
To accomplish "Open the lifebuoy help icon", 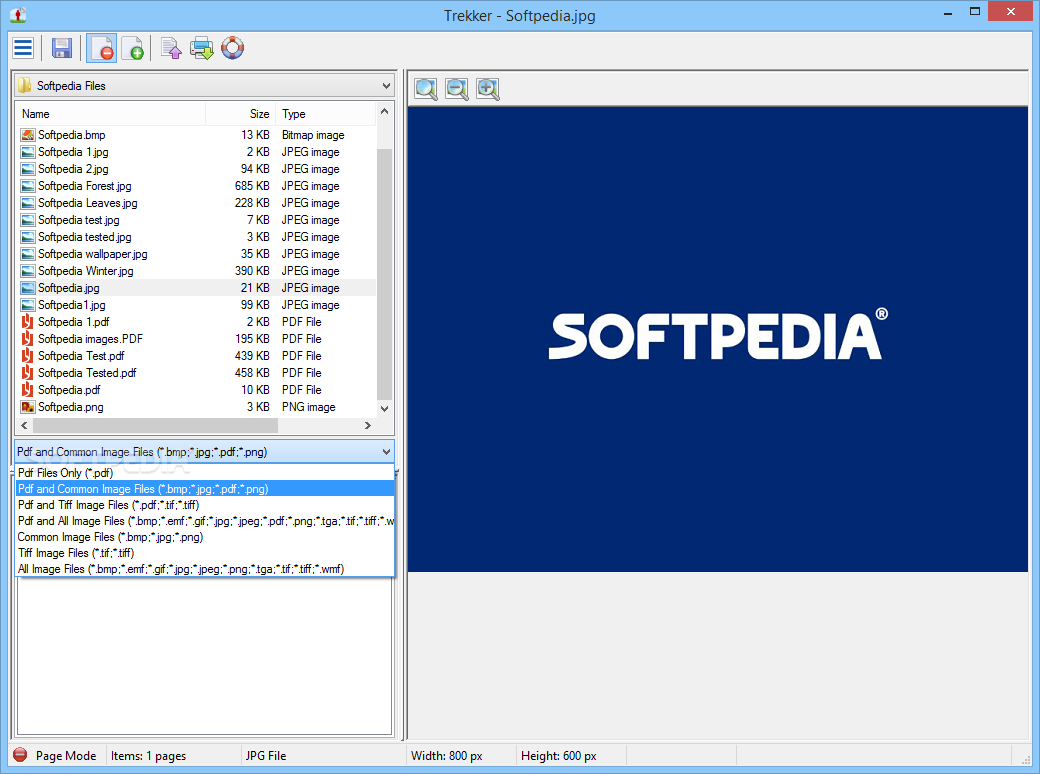I will point(232,48).
